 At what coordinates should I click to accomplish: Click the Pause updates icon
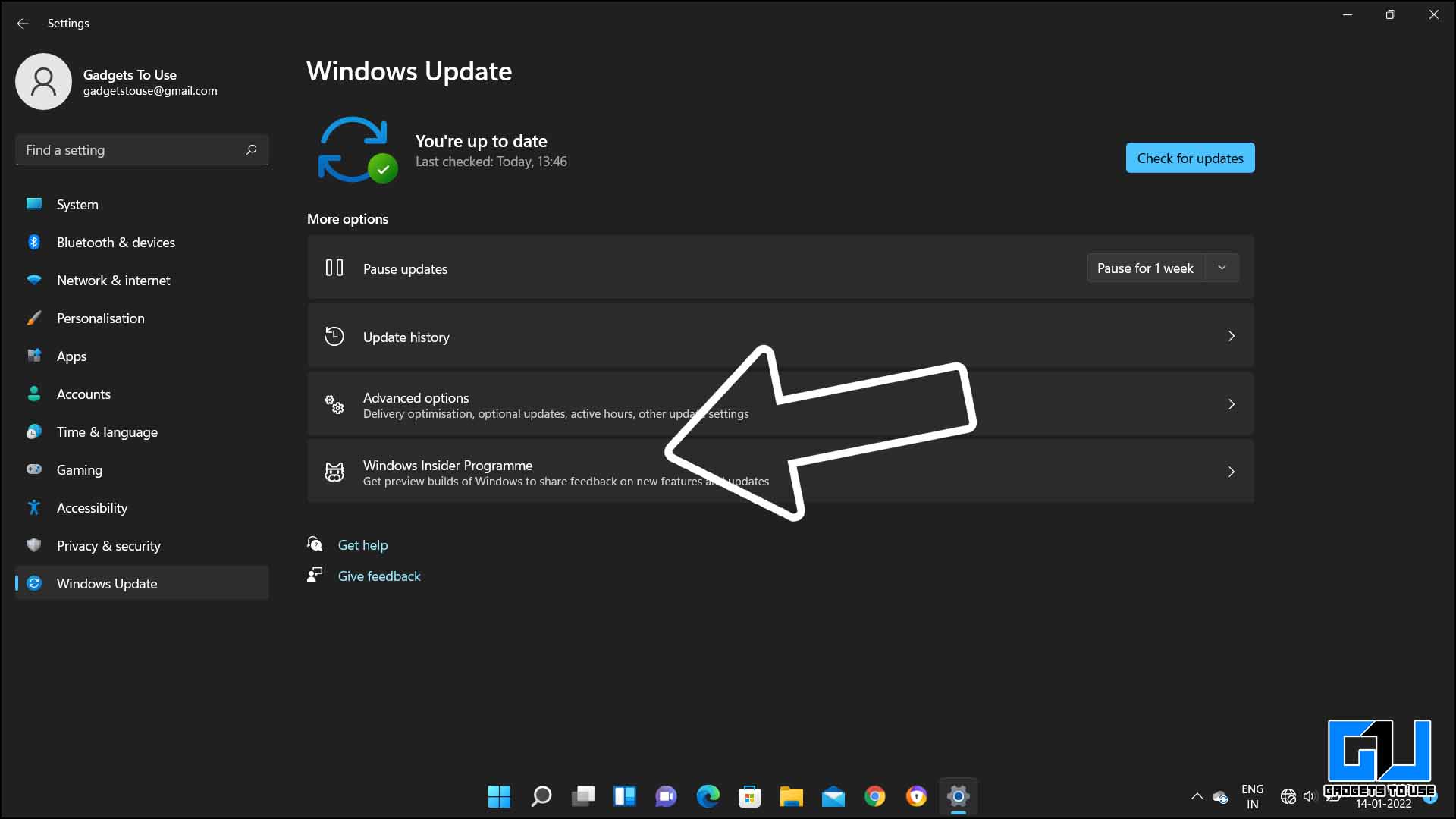(x=334, y=268)
